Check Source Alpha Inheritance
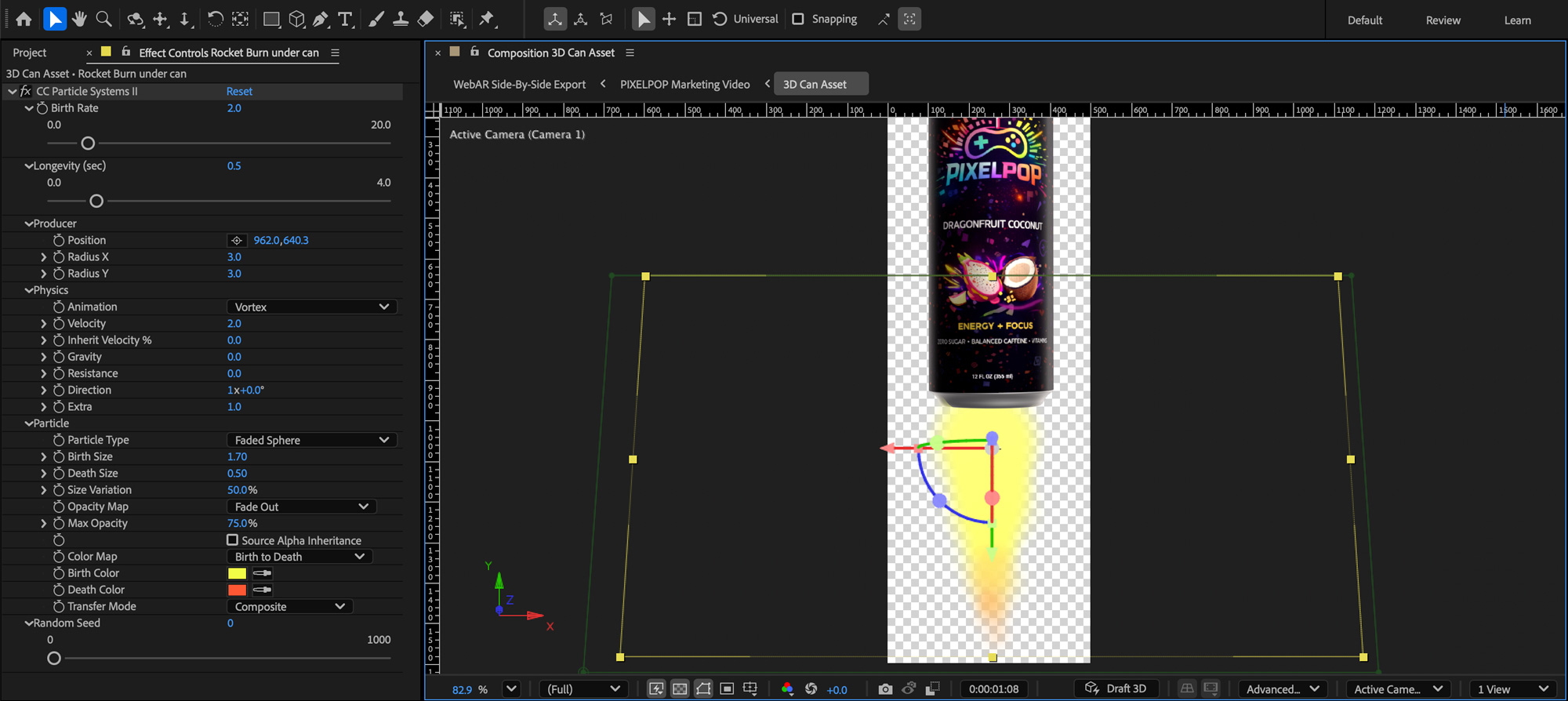This screenshot has height=701, width=1568. (x=232, y=540)
